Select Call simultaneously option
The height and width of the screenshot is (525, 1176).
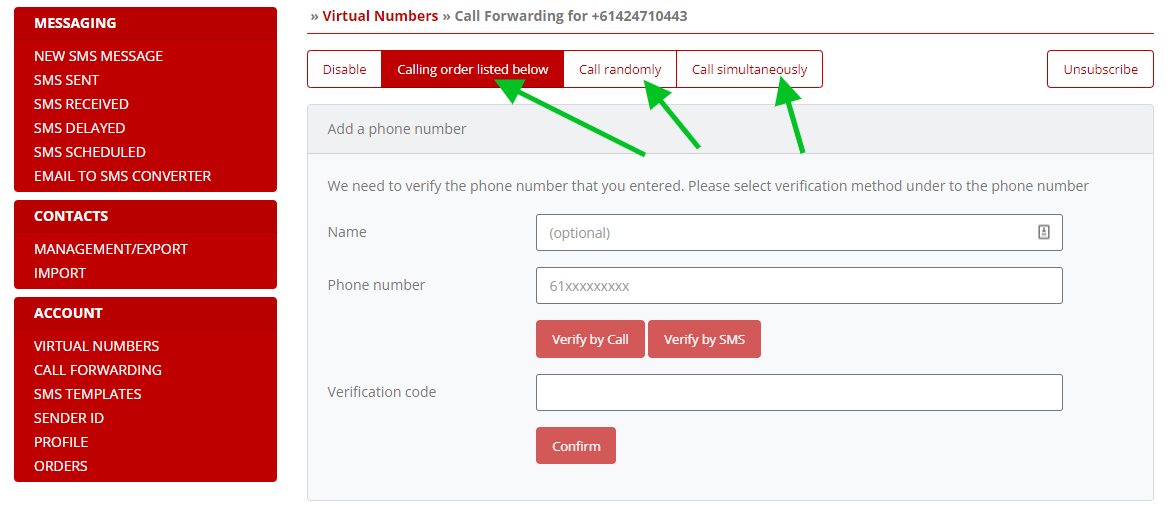[749, 70]
